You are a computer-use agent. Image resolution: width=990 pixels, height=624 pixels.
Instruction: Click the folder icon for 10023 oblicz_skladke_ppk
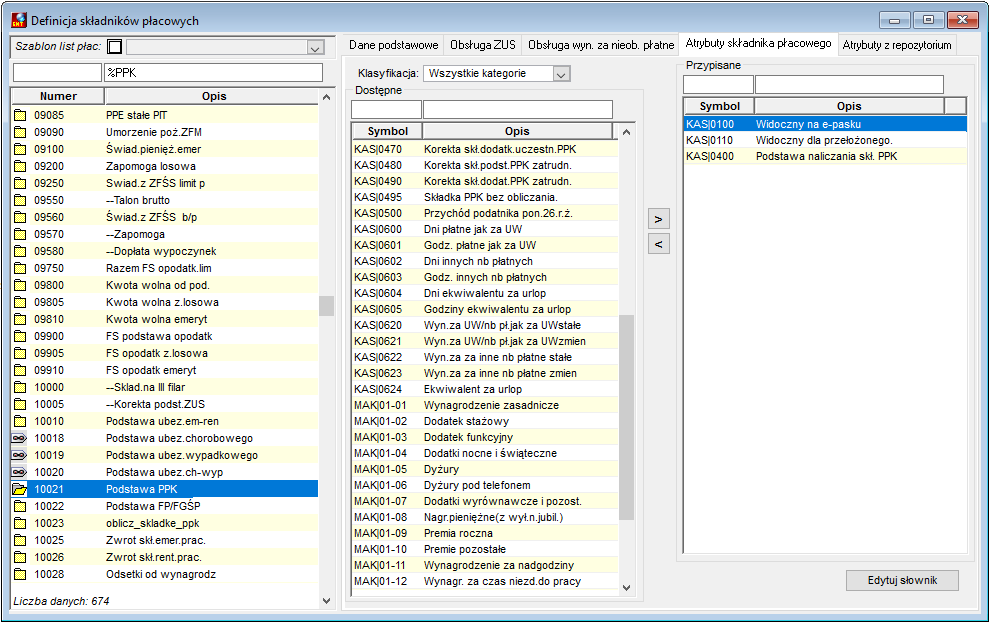click(20, 524)
